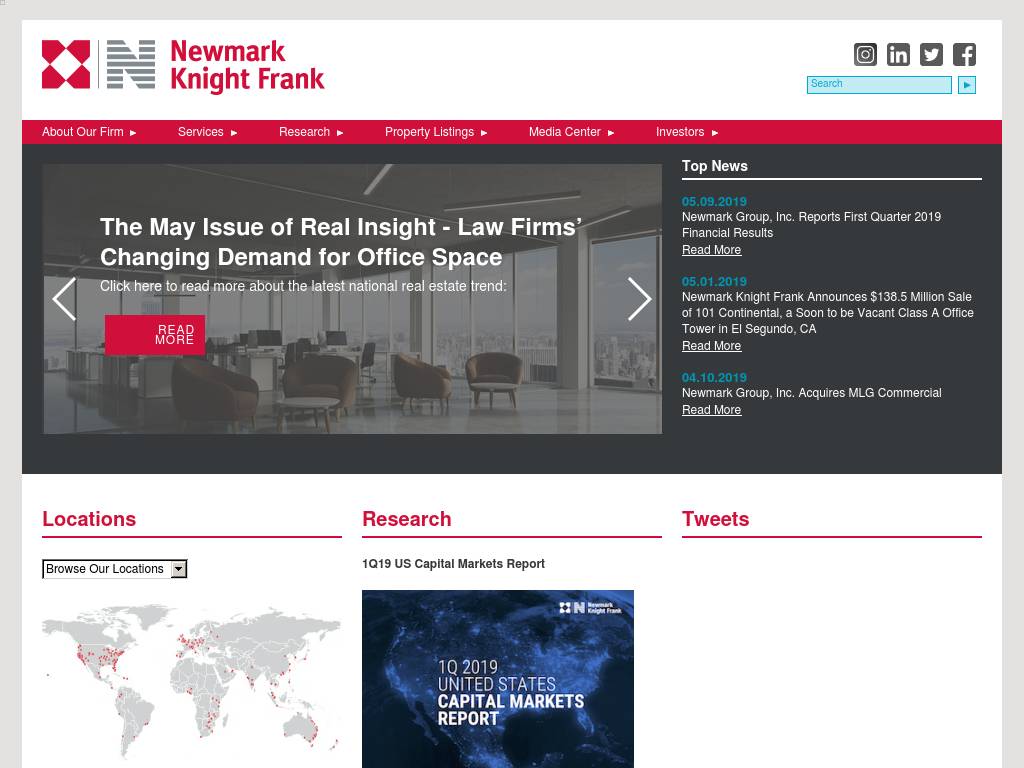Open the Investors menu
The height and width of the screenshot is (768, 1024).
pyautogui.click(x=687, y=132)
